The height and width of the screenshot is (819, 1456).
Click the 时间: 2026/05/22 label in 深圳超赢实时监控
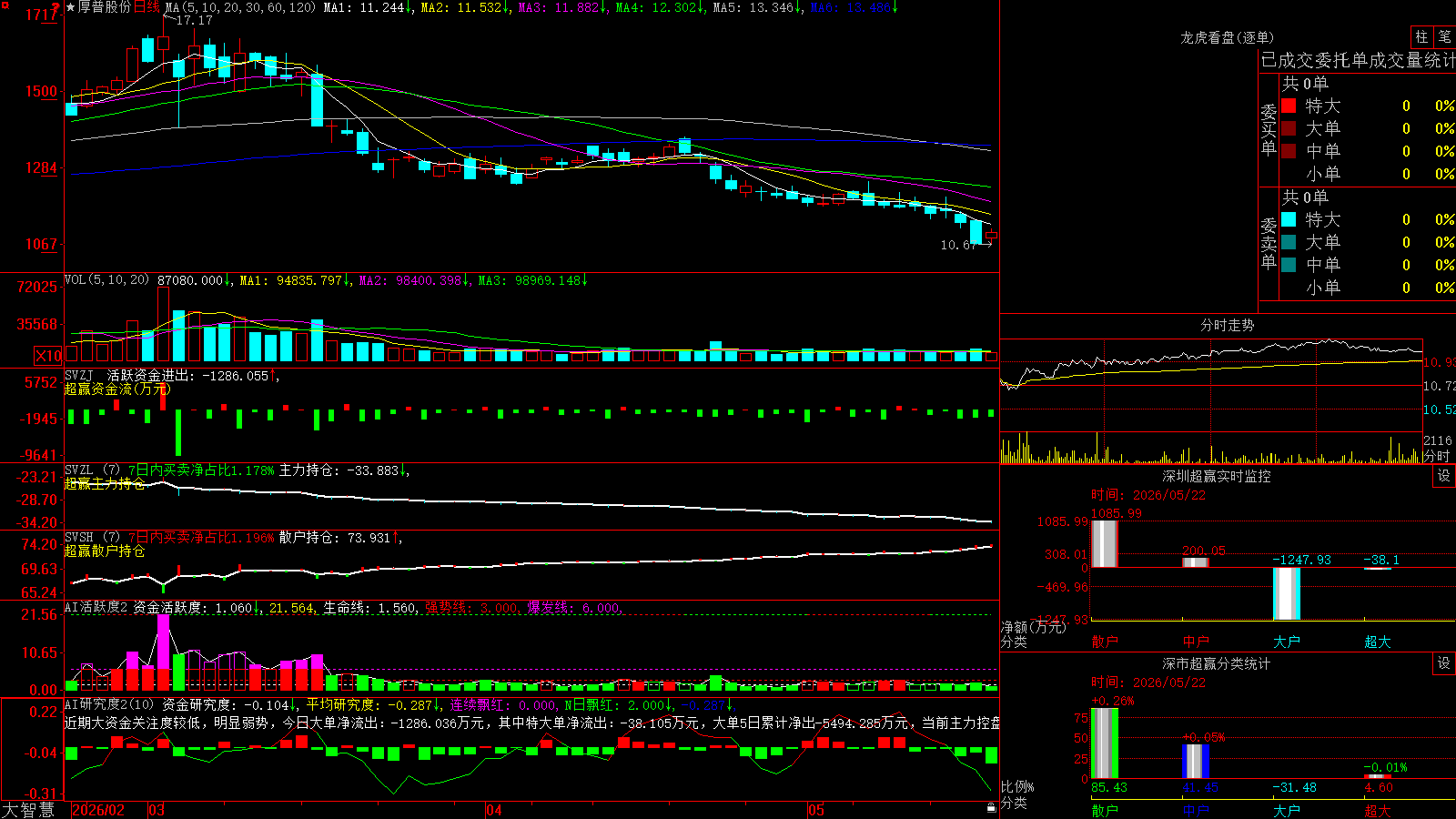[x=1148, y=495]
